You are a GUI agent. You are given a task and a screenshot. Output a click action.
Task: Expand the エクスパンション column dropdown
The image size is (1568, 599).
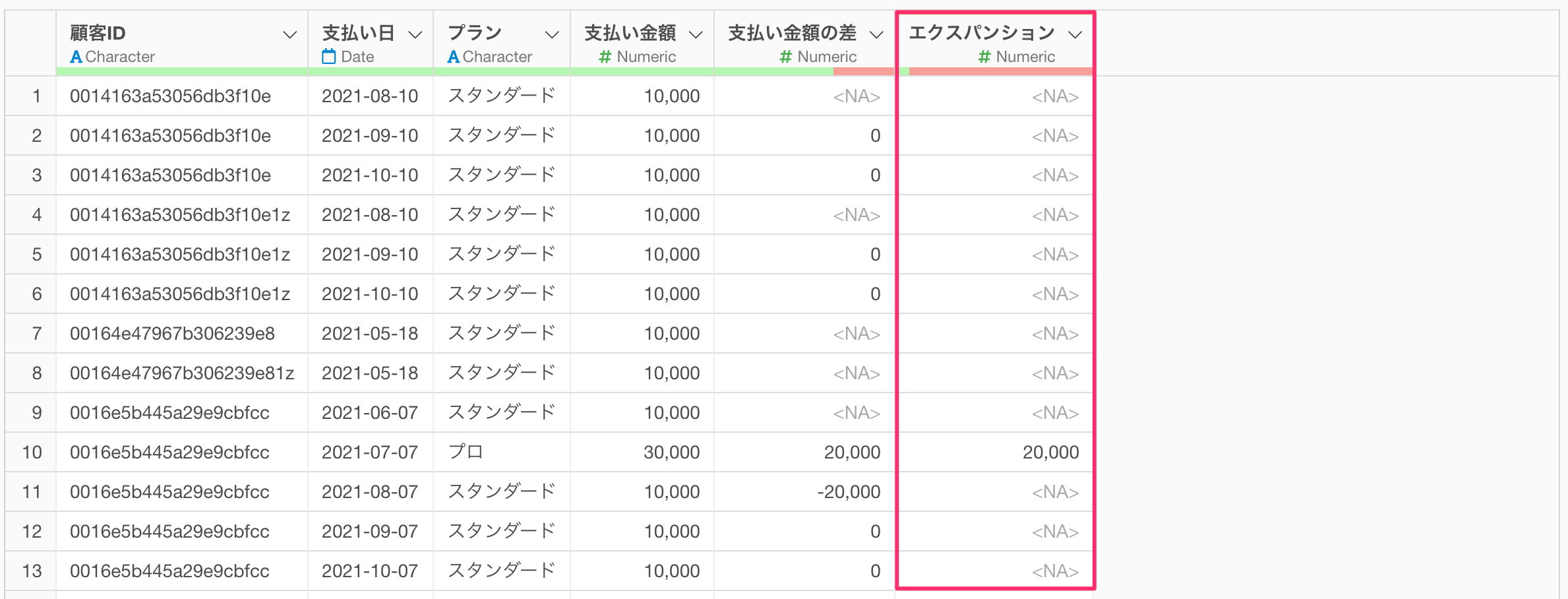pos(1075,34)
